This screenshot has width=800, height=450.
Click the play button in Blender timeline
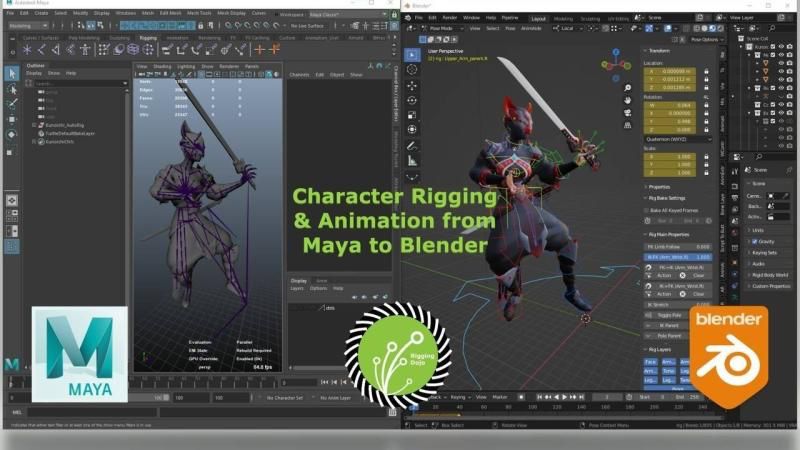pos(564,396)
